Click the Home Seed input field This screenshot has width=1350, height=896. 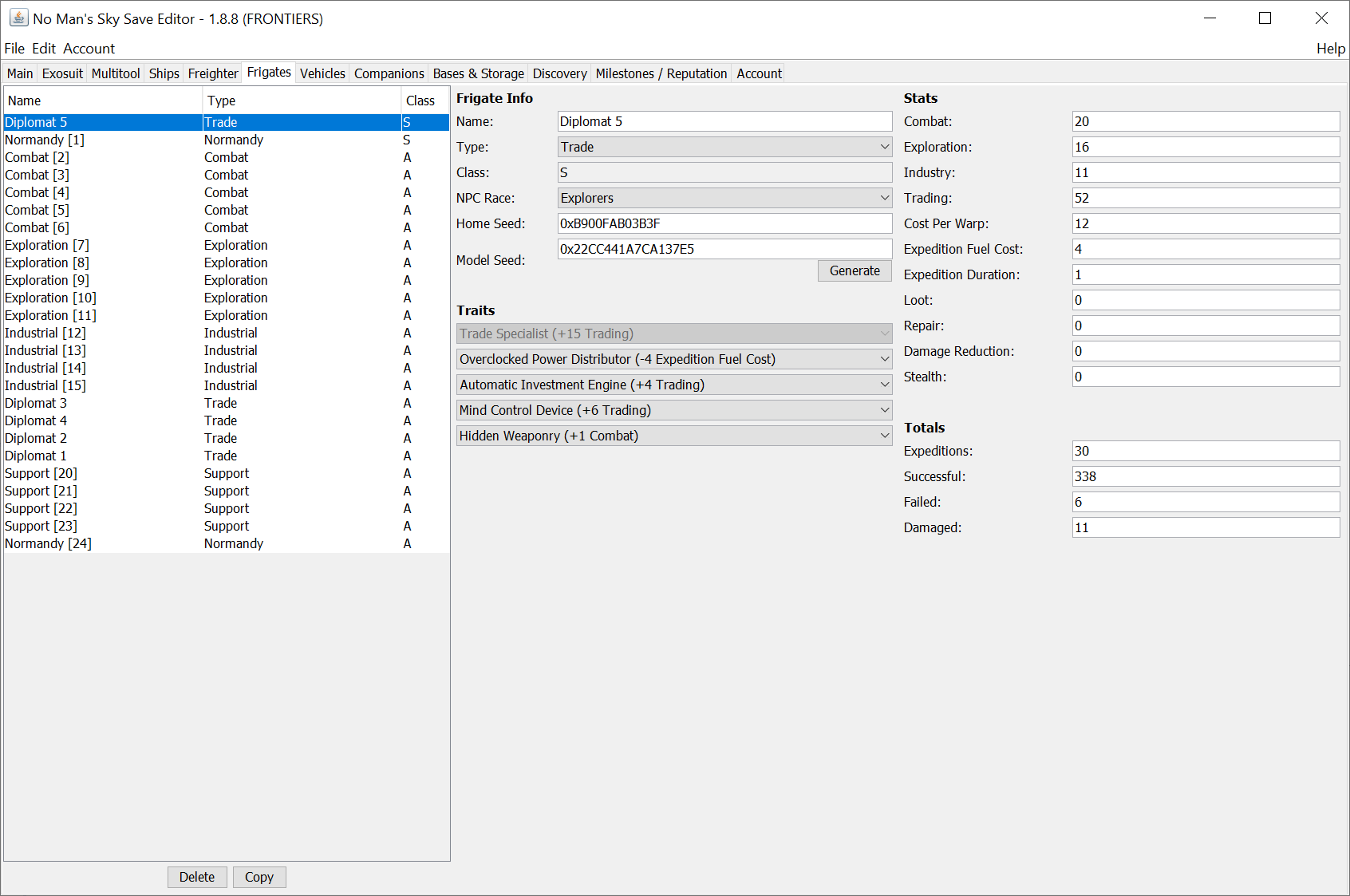pos(724,223)
